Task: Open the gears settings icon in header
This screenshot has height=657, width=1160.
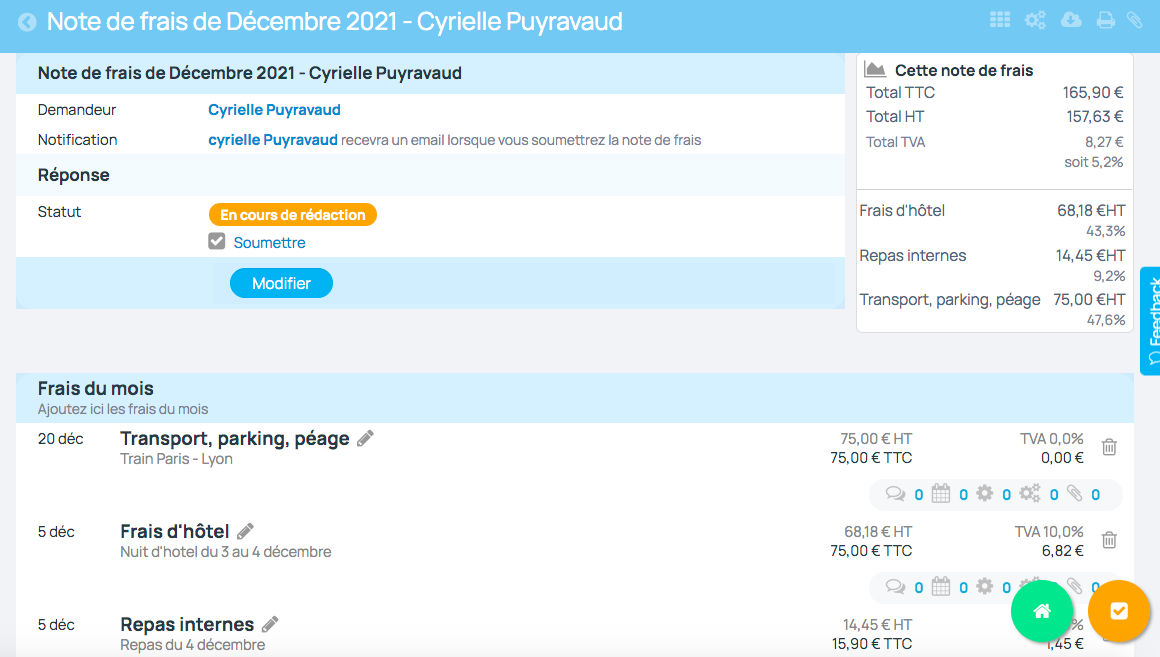Action: pyautogui.click(x=1035, y=20)
